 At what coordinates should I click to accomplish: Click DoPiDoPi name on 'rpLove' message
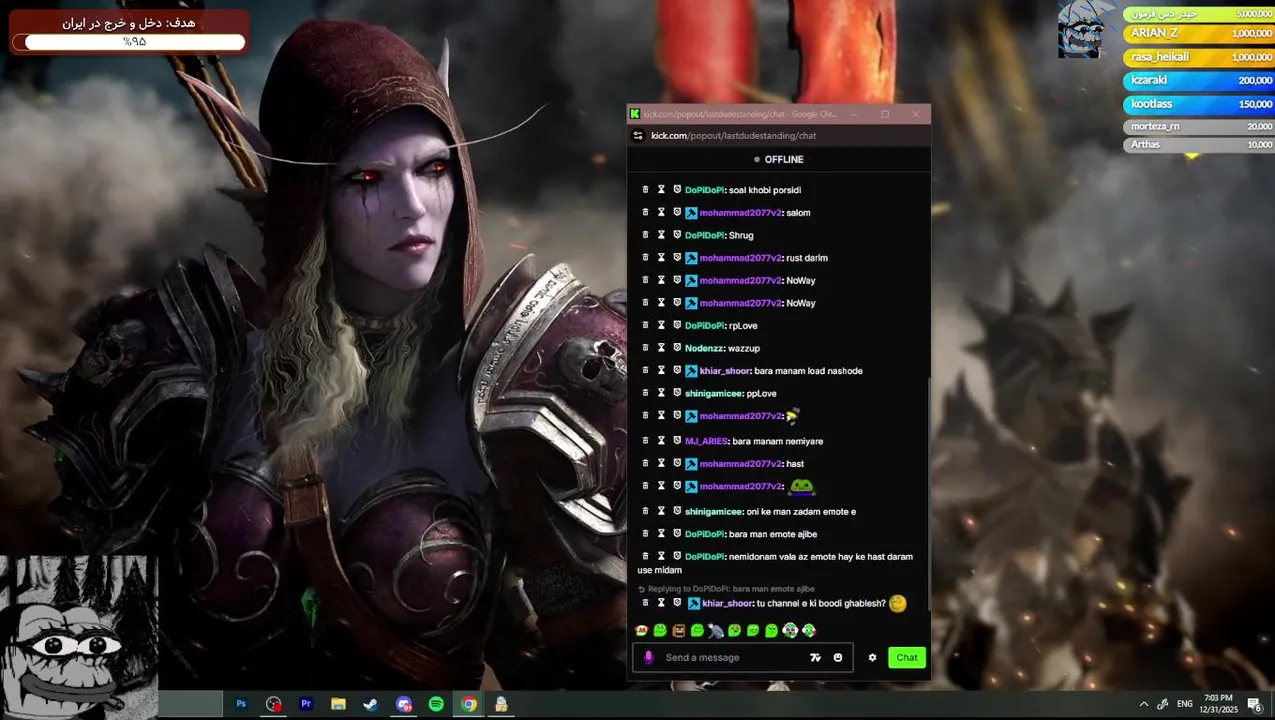[704, 326]
